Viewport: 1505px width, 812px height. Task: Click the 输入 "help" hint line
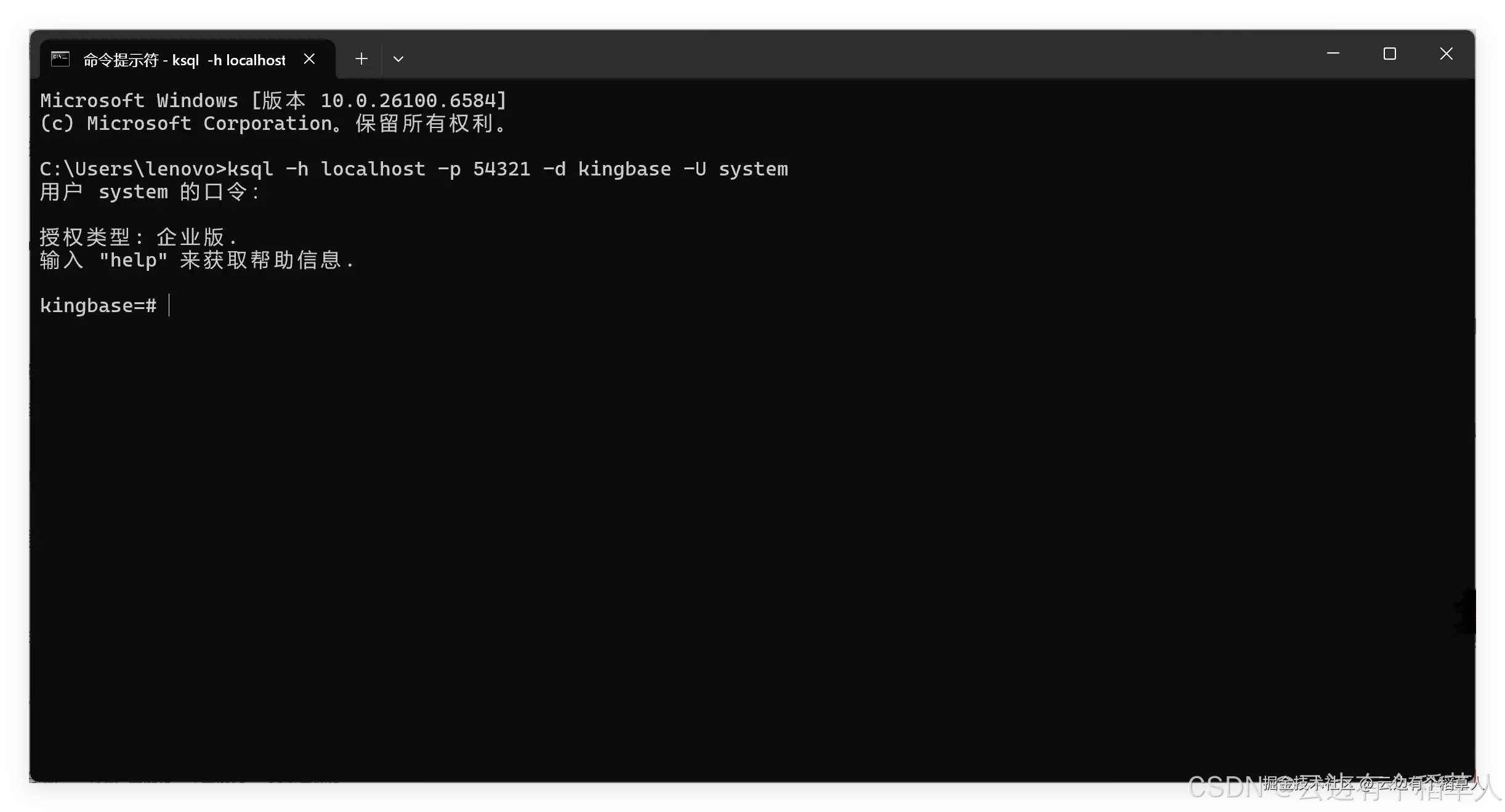click(196, 260)
